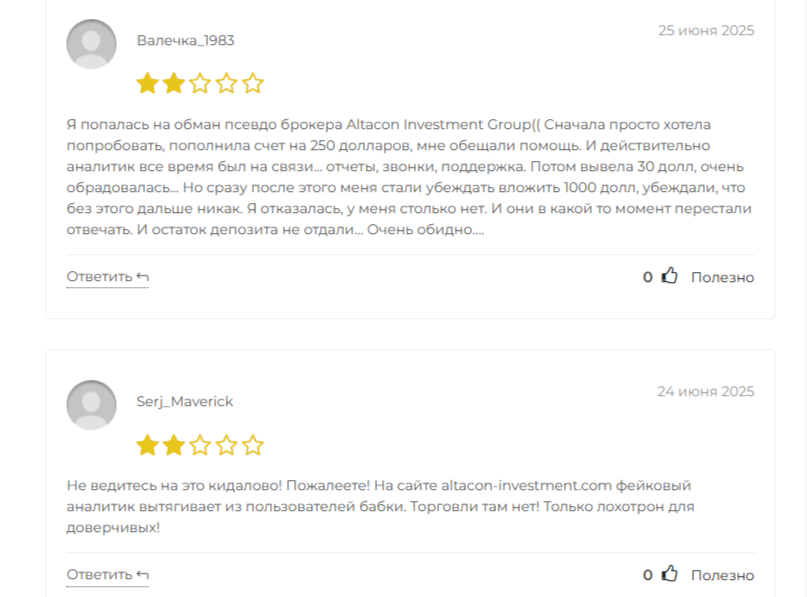Open the Serj_Maverick username
This screenshot has height=597, width=807.
point(184,401)
